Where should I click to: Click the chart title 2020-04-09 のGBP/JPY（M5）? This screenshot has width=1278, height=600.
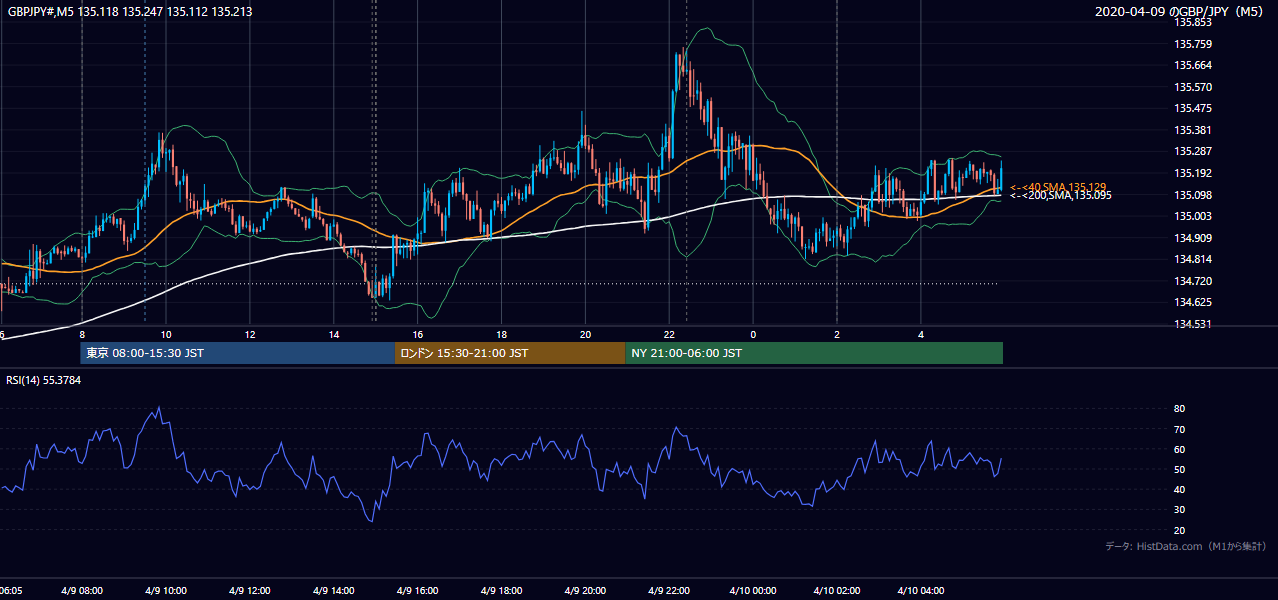tap(1181, 12)
